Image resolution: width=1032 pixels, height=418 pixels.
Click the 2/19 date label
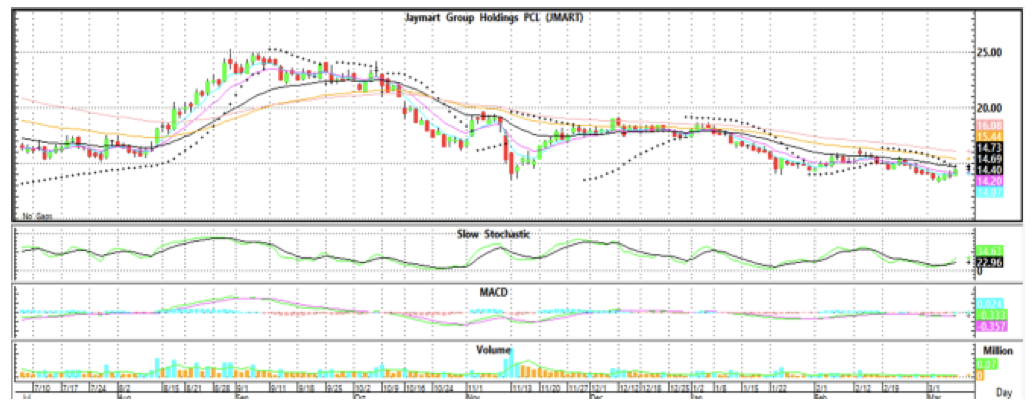coord(892,388)
